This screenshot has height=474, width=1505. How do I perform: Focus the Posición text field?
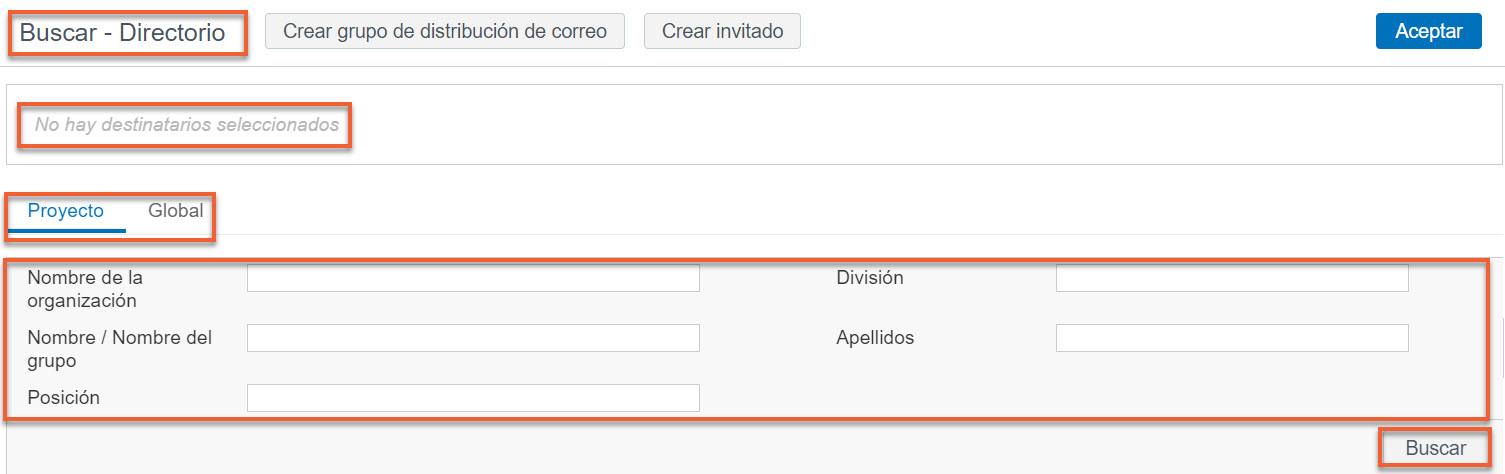click(473, 398)
